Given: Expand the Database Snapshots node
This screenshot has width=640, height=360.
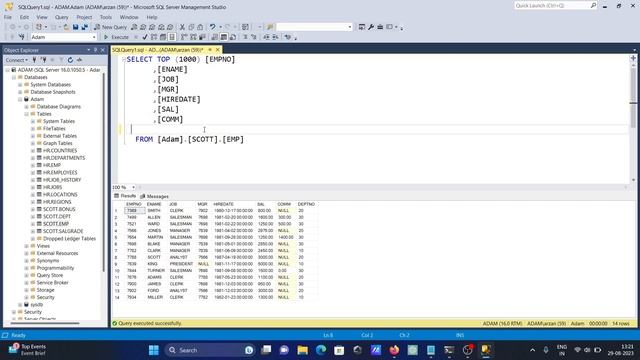Looking at the screenshot, I should [20, 92].
